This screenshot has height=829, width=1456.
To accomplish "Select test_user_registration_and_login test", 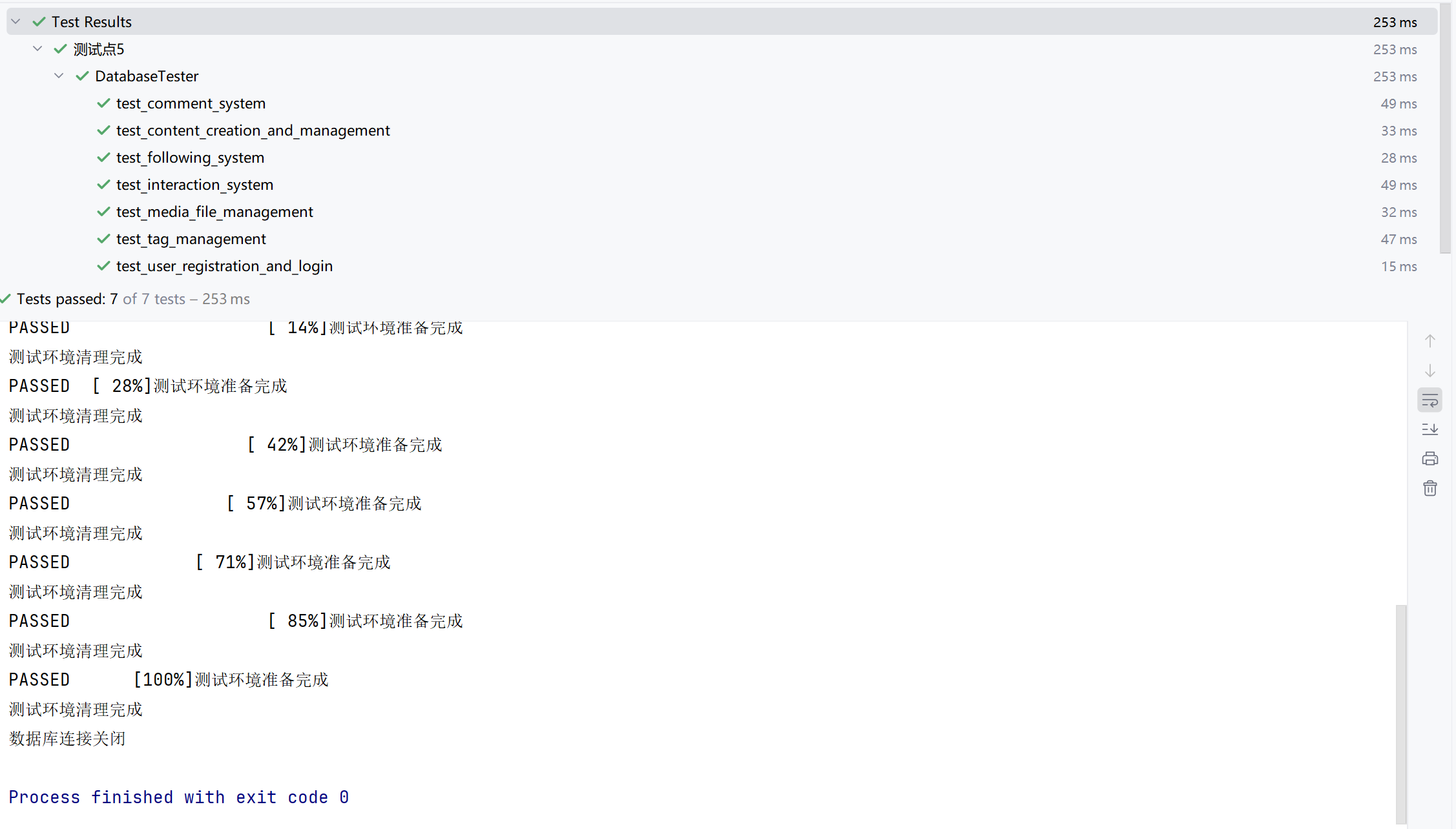I will [224, 266].
